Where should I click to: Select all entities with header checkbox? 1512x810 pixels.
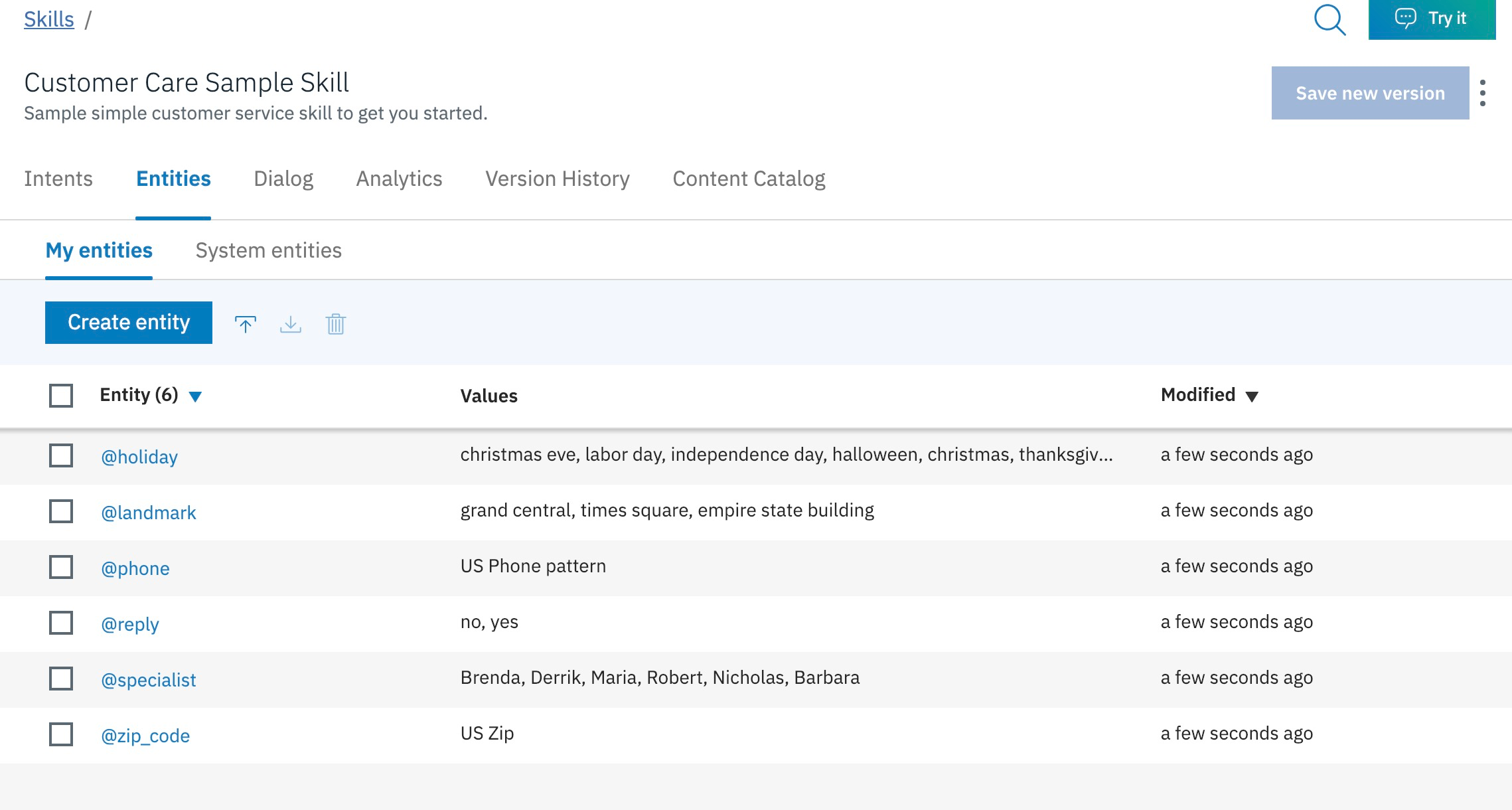pos(61,396)
